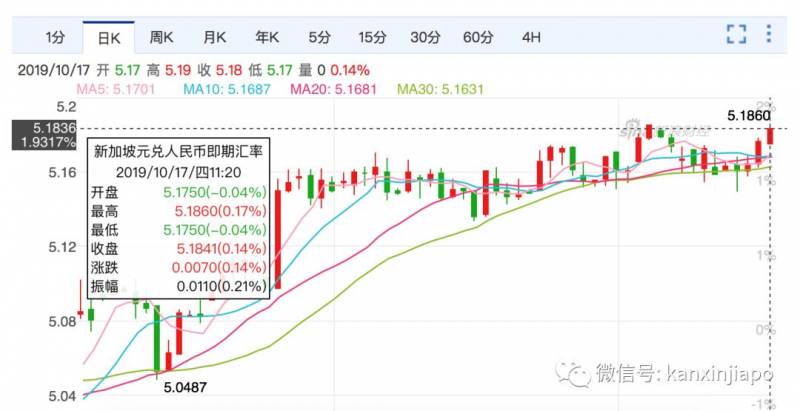Toggle the MA5 indicator label
The width and height of the screenshot is (800, 411).
pyautogui.click(x=116, y=89)
